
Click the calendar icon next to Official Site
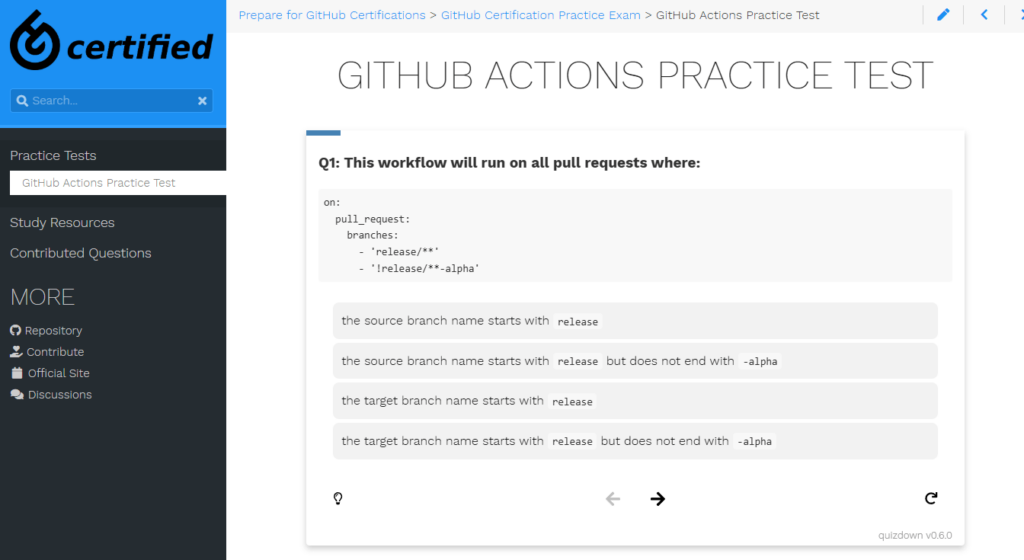coord(17,373)
